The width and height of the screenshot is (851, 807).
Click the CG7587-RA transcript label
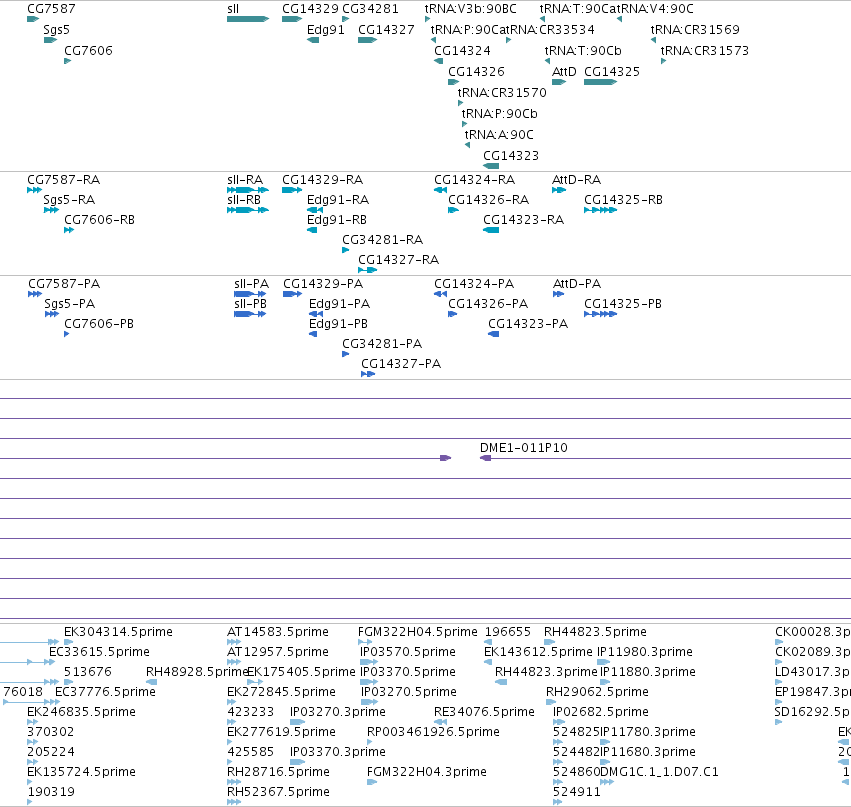point(63,180)
